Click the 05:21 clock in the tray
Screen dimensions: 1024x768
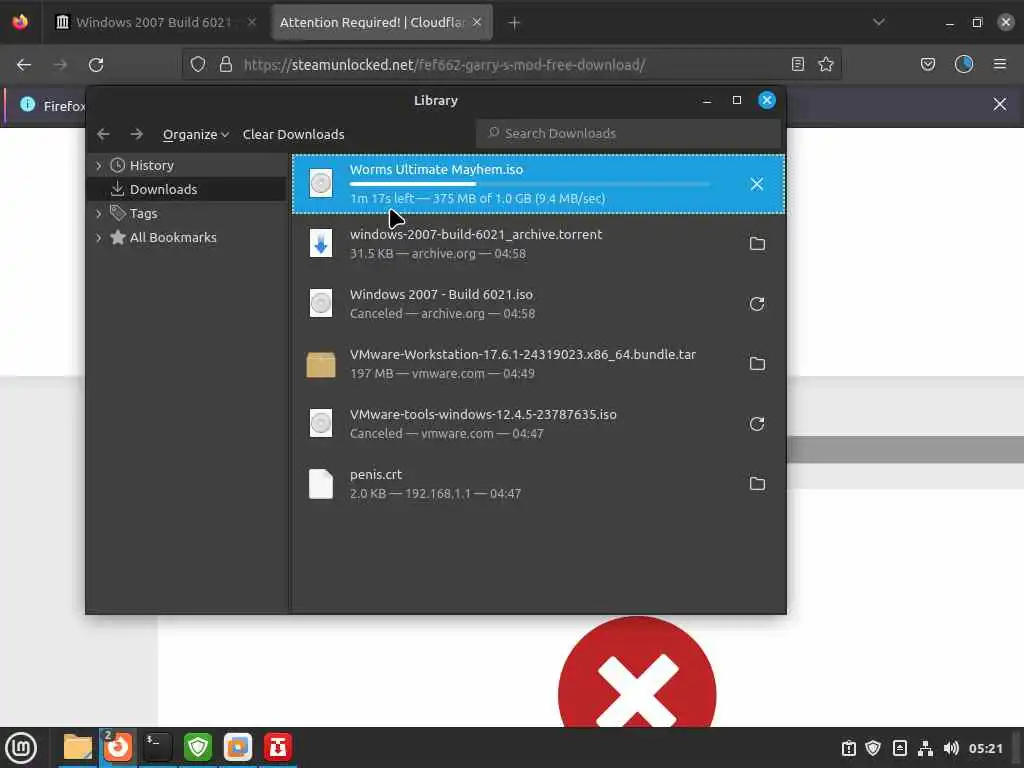pyautogui.click(x=985, y=748)
